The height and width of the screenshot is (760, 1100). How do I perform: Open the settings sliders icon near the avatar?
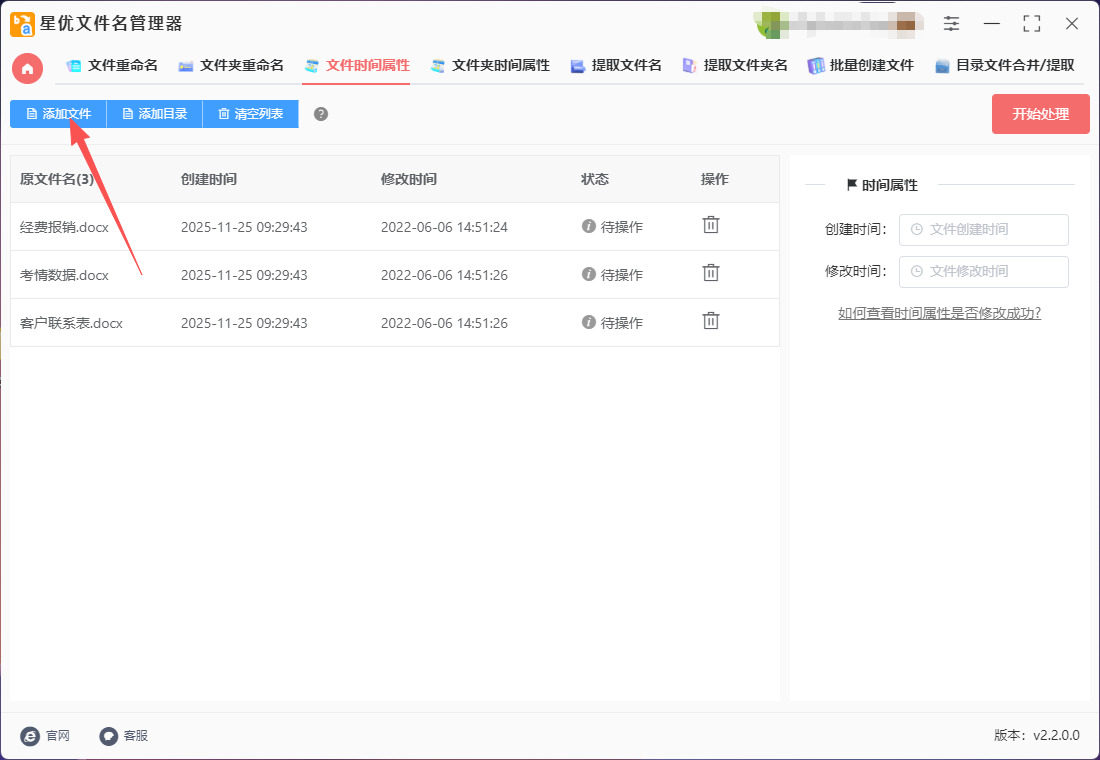pos(951,23)
